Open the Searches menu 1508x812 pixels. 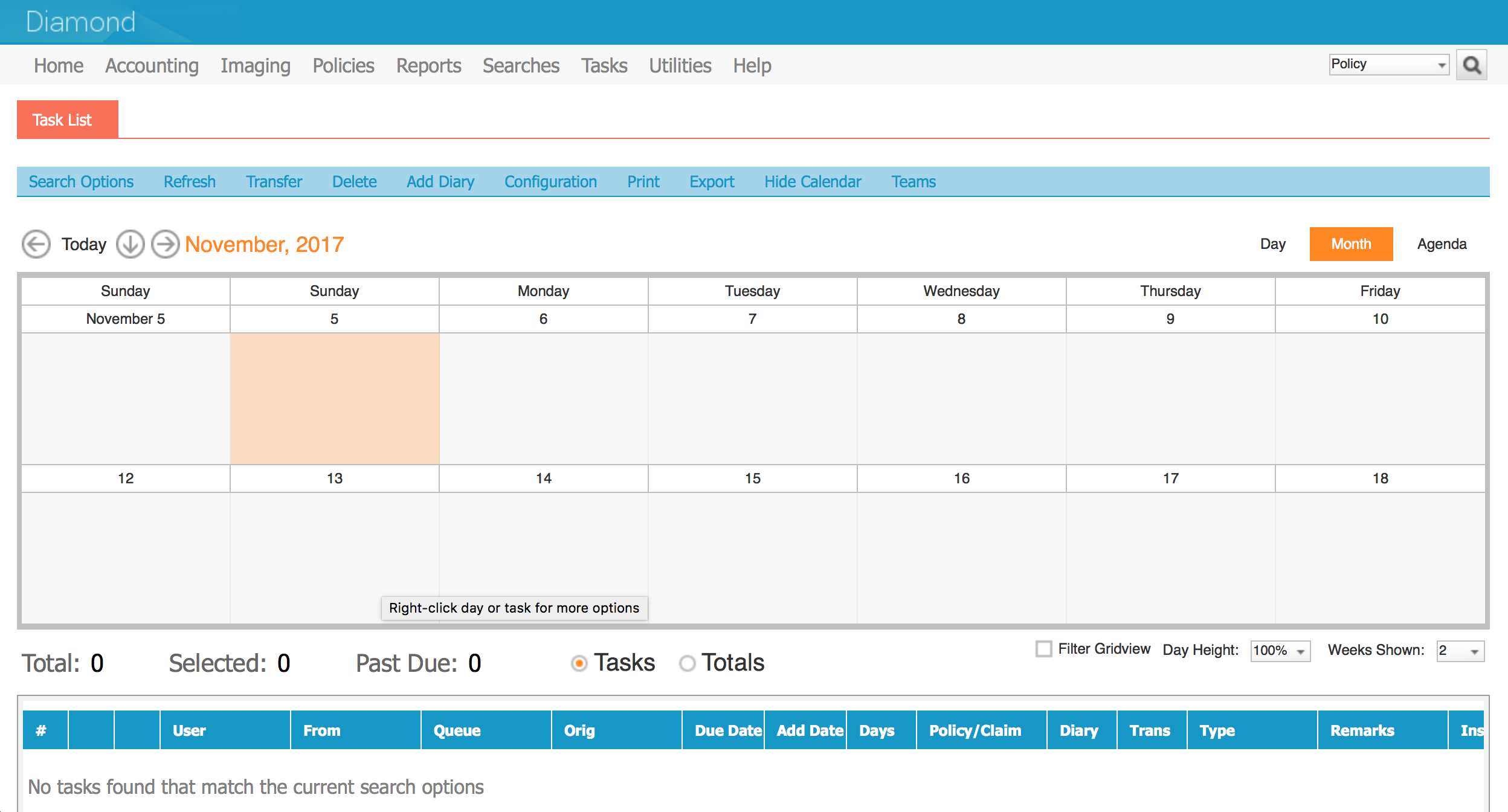[x=521, y=65]
